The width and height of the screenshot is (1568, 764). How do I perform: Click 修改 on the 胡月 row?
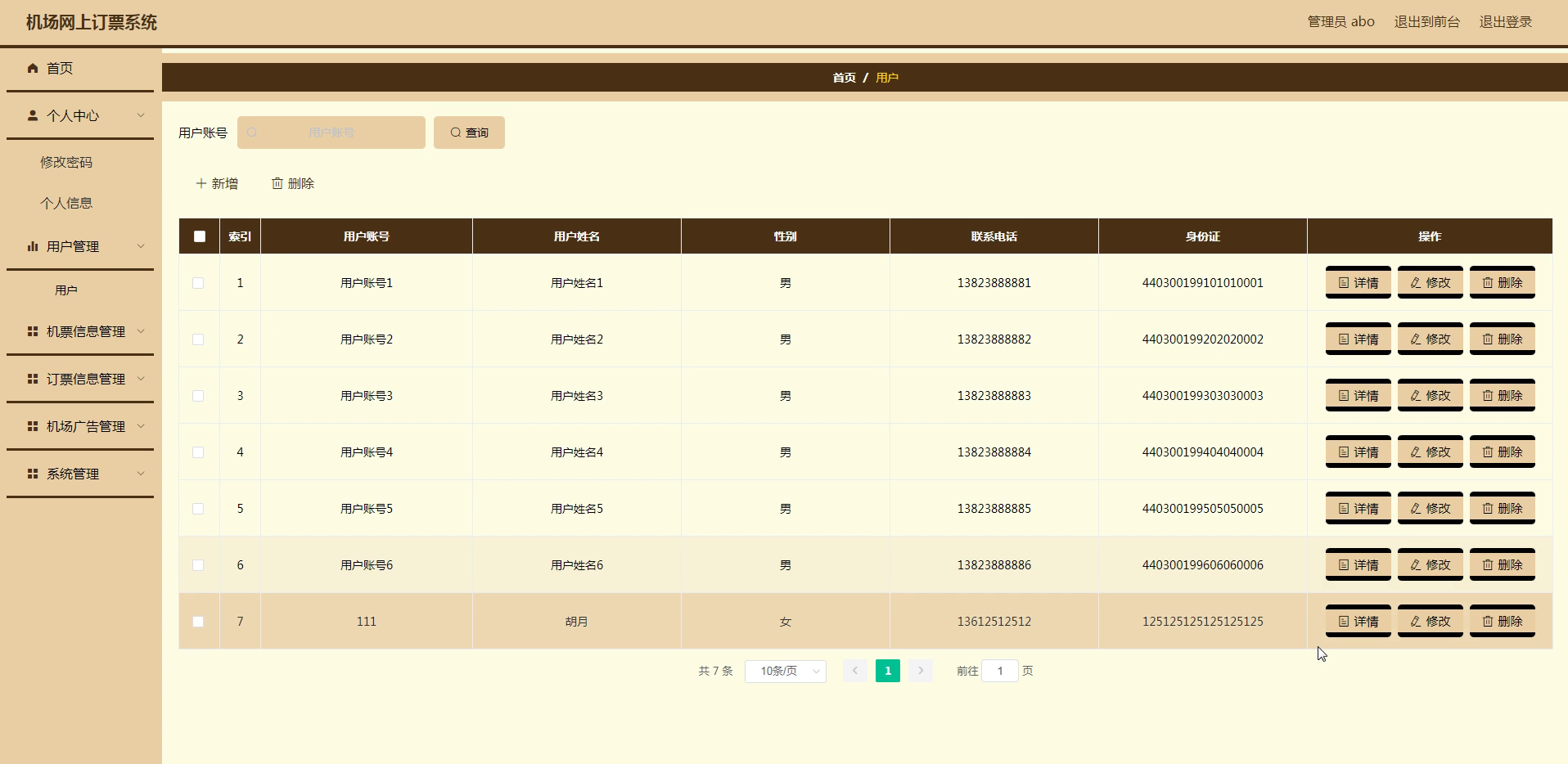click(1431, 621)
